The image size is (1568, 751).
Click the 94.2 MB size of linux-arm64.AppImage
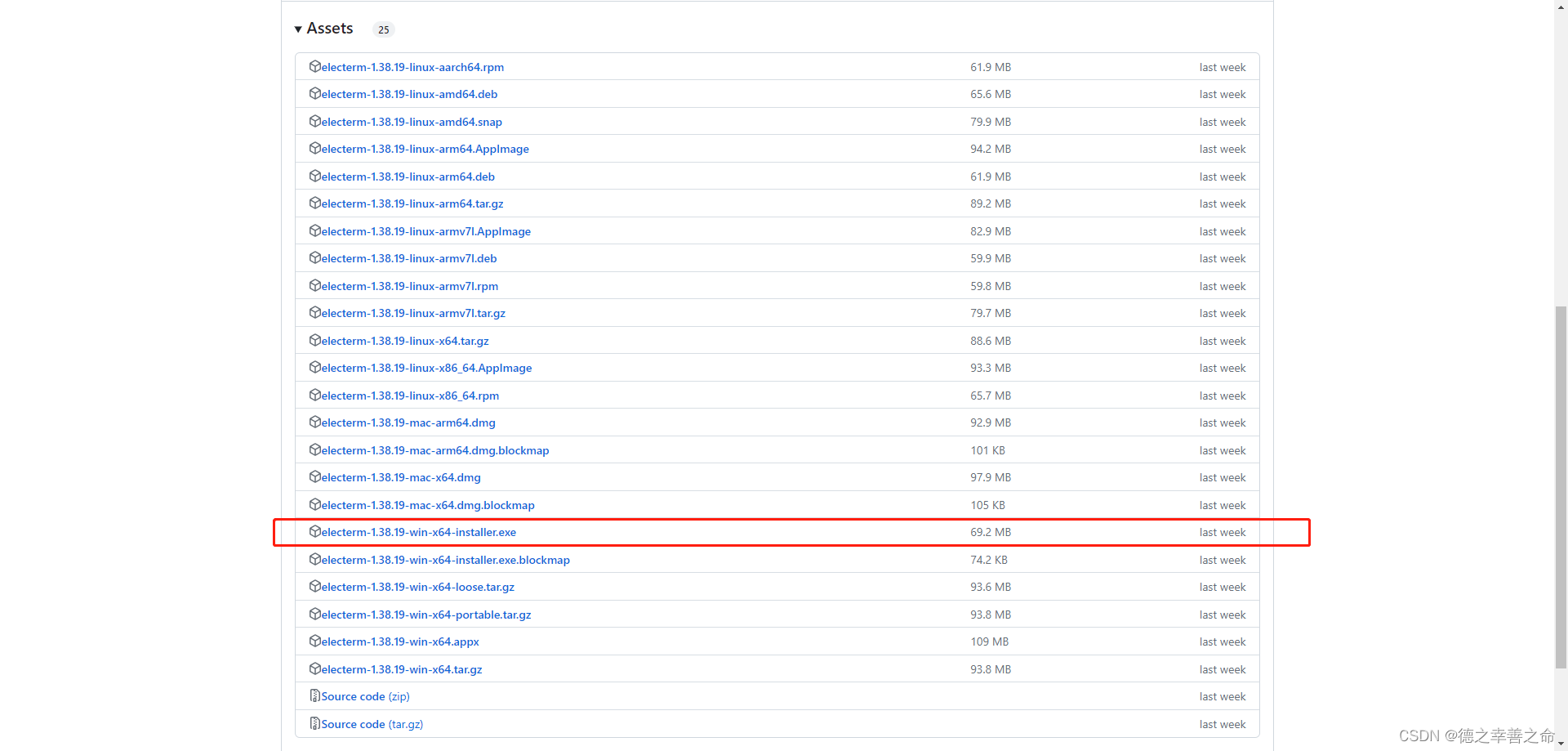991,149
